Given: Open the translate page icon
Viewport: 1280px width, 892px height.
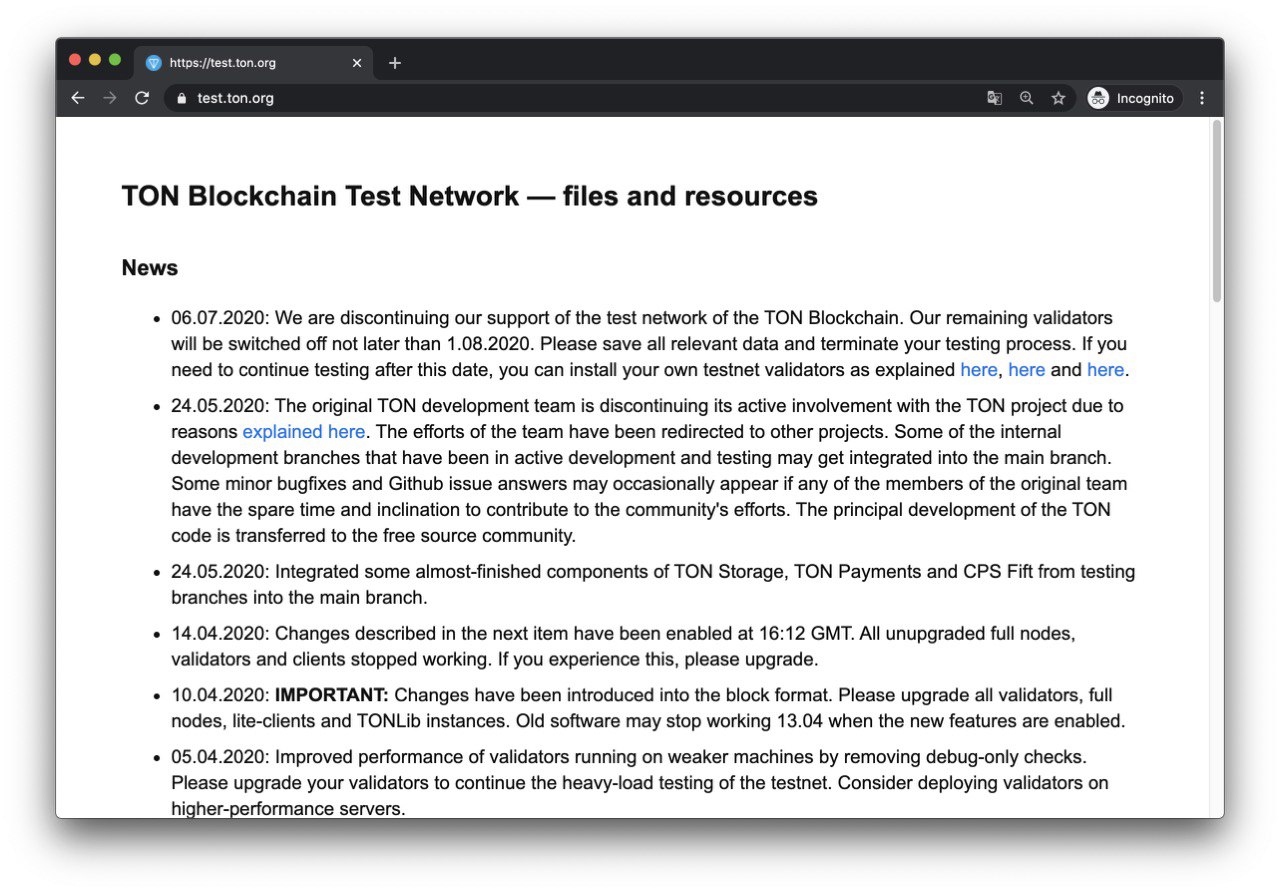Looking at the screenshot, I should point(994,98).
